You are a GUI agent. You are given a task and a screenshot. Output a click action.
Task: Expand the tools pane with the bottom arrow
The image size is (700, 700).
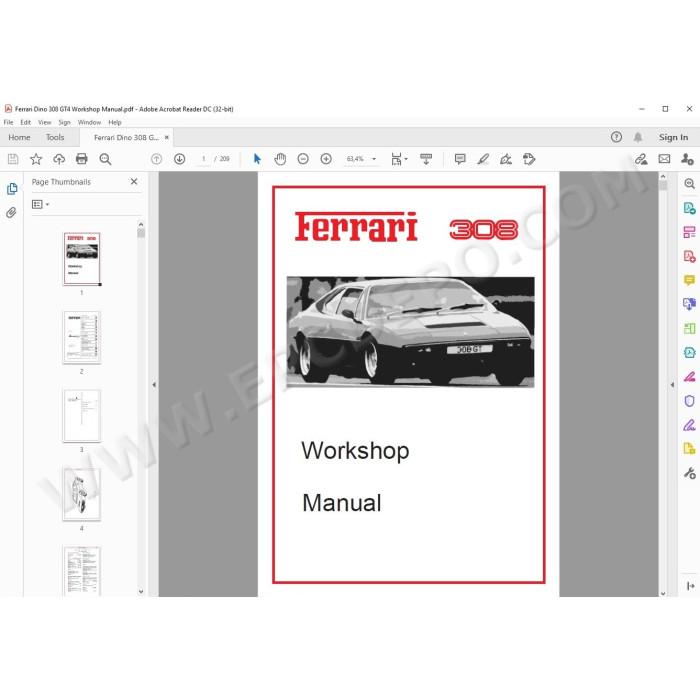[690, 586]
